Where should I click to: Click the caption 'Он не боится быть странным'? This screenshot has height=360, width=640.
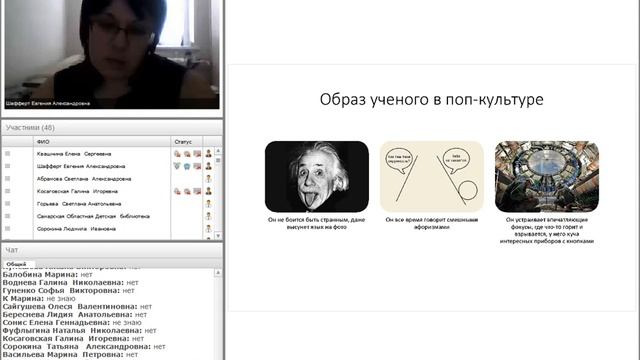pos(317,223)
